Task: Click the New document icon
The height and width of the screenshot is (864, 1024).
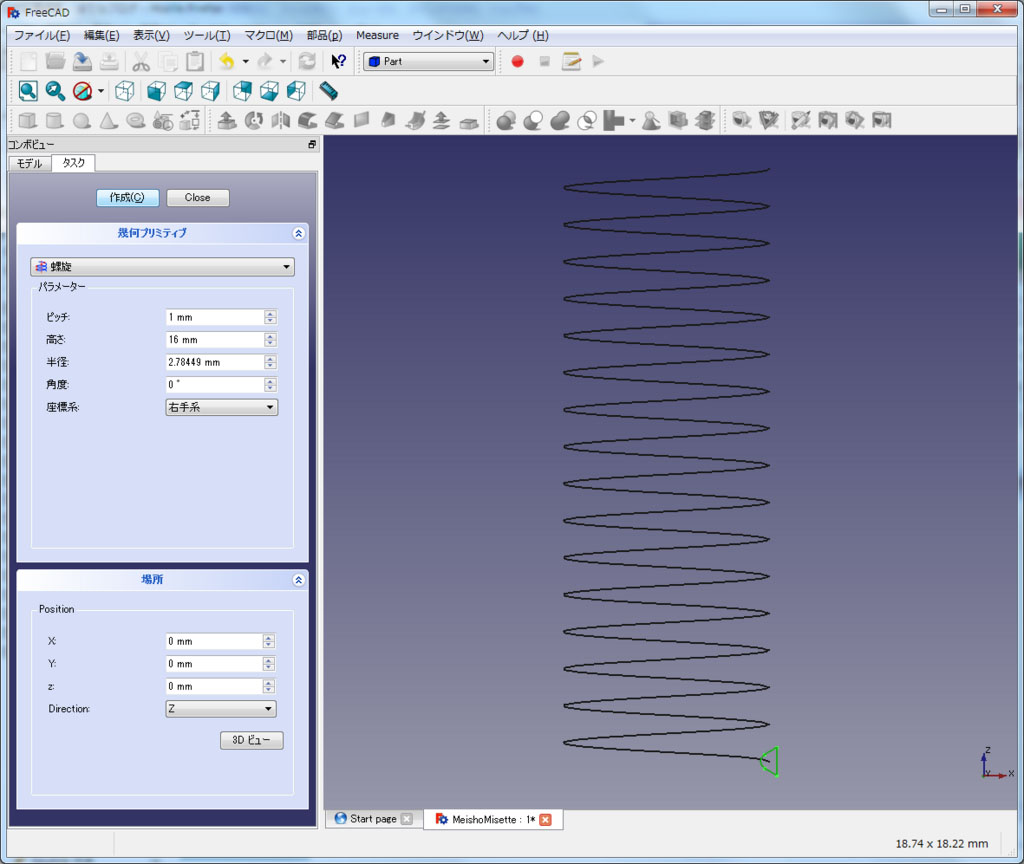Action: [28, 61]
